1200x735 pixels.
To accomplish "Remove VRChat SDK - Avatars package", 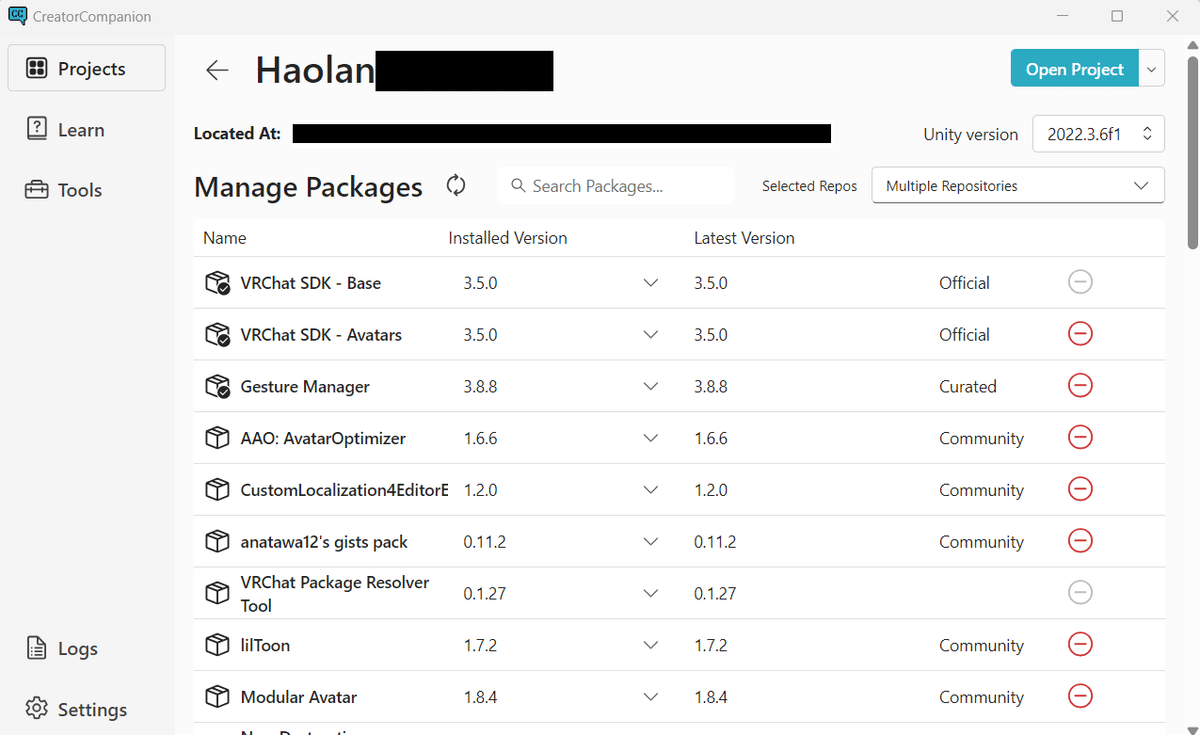I will pos(1080,334).
